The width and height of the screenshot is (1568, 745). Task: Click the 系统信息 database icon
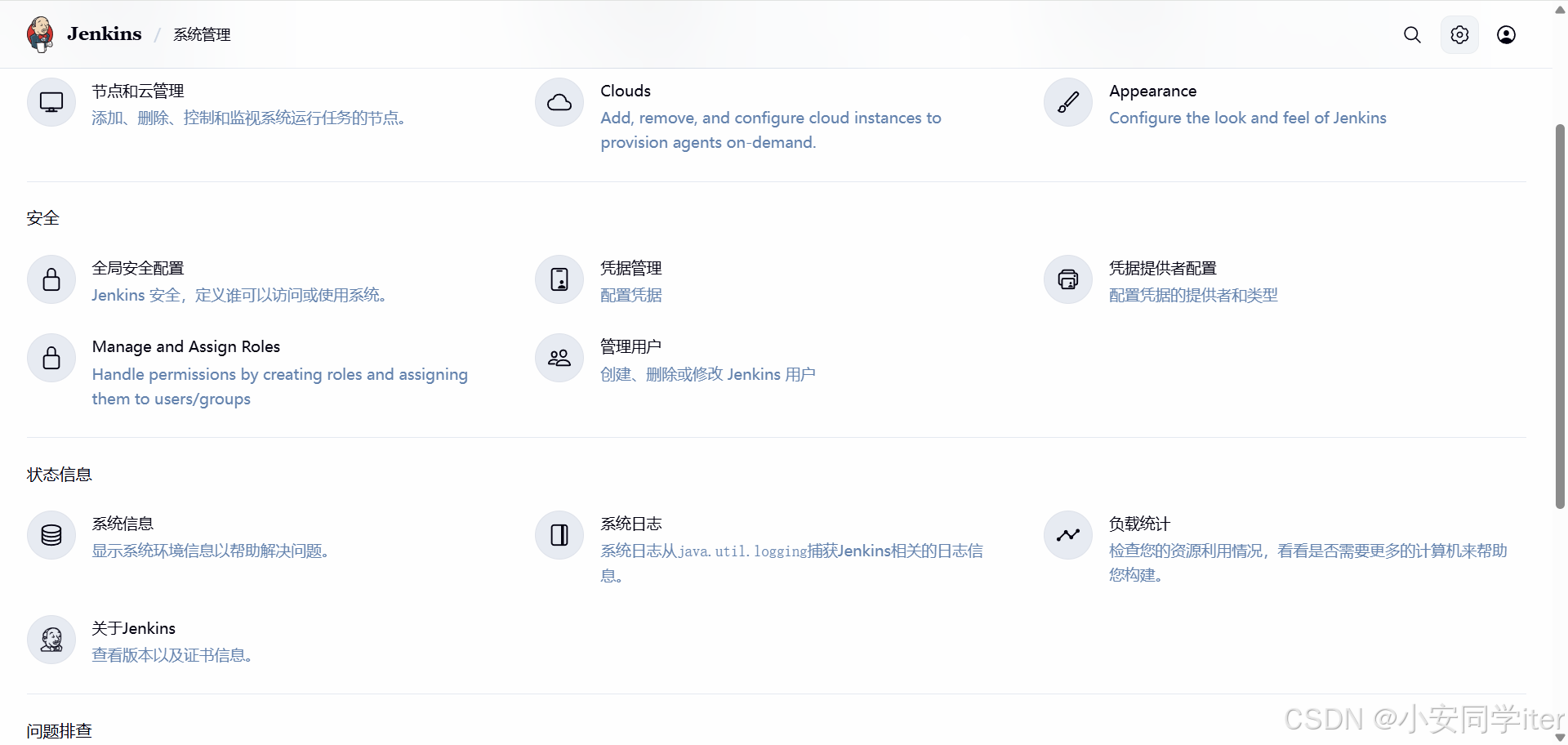[x=51, y=535]
